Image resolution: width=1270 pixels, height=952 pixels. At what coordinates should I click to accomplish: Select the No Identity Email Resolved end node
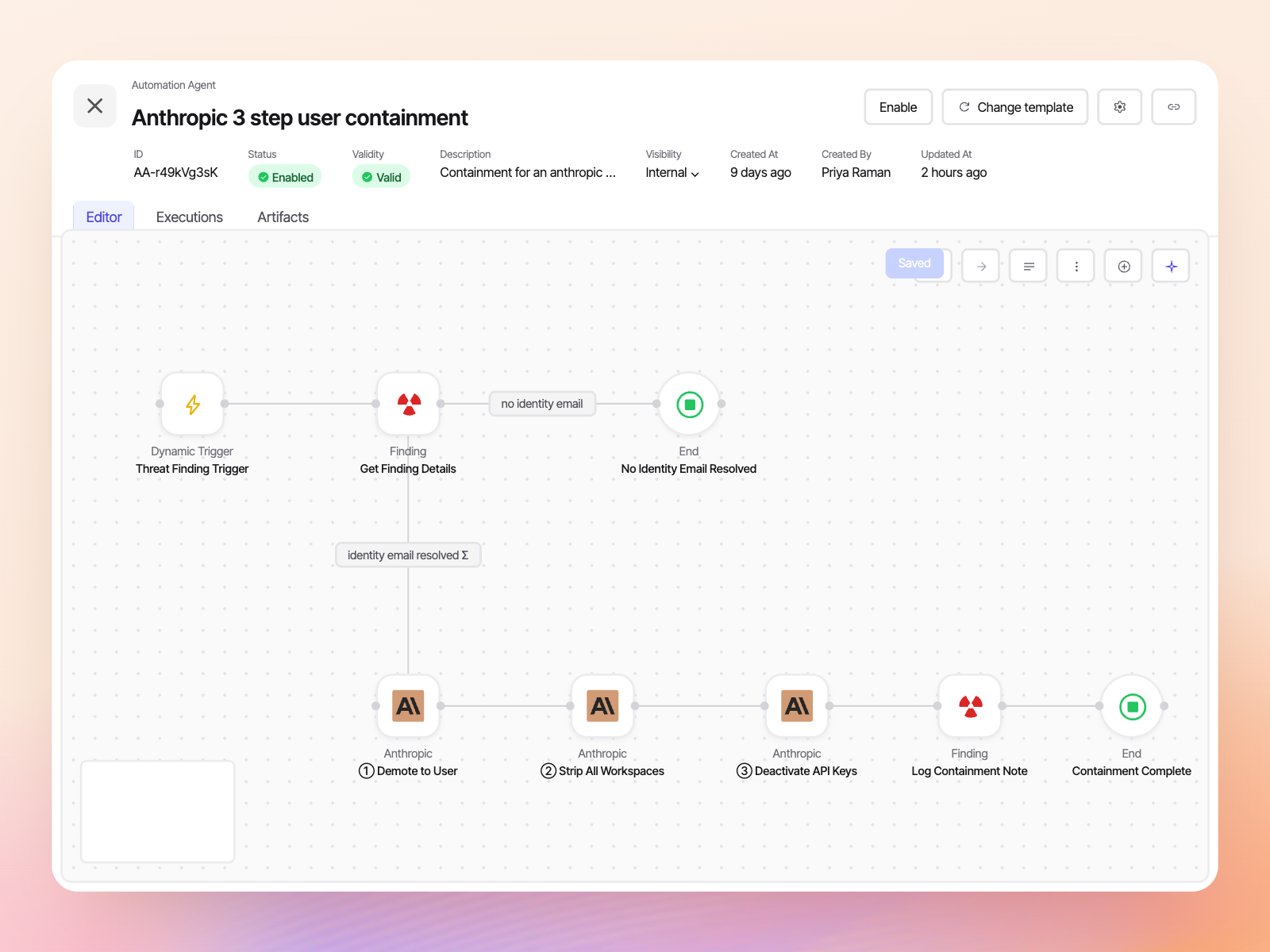coord(689,404)
